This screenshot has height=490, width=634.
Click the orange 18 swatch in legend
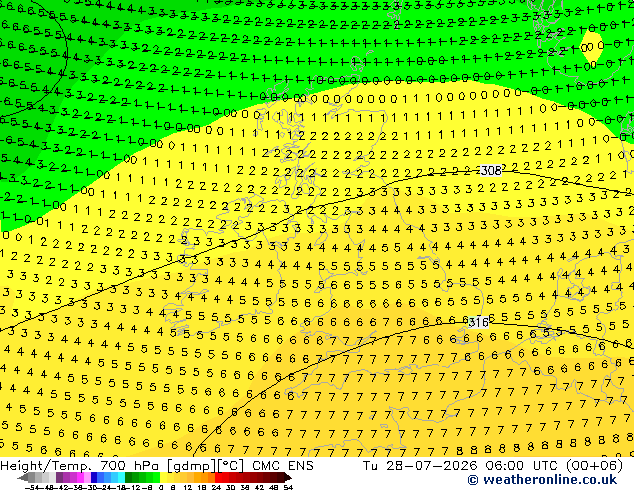pyautogui.click(x=205, y=478)
